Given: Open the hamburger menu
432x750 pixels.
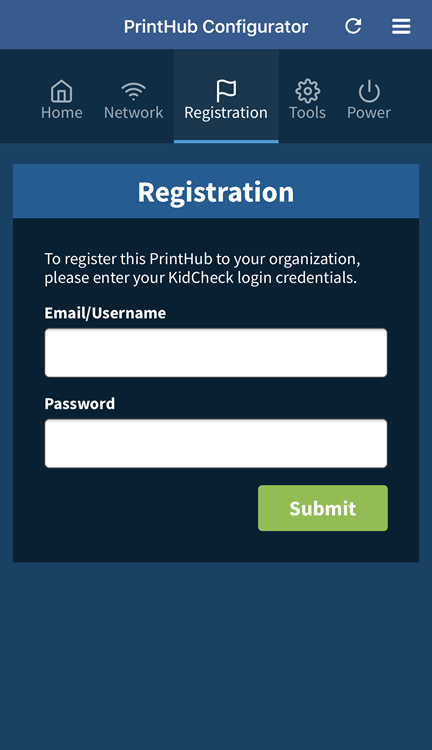Looking at the screenshot, I should [401, 26].
